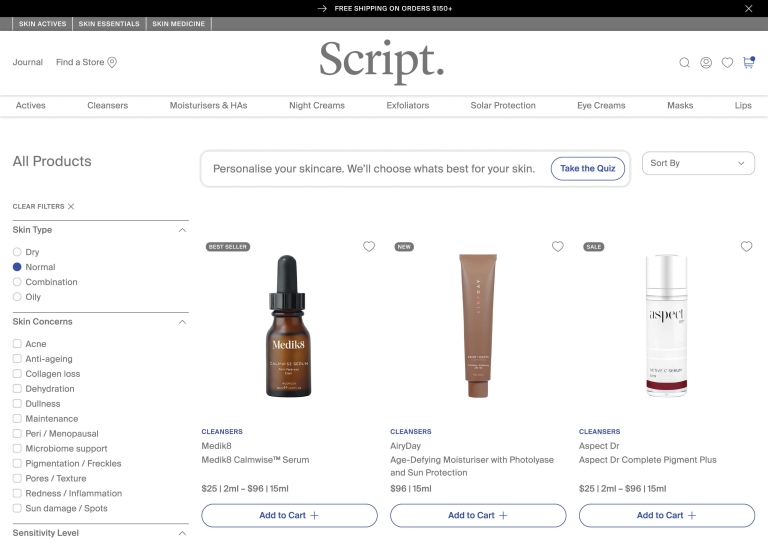768x549 pixels.
Task: Open wishlist heart icon in header
Action: click(x=727, y=63)
